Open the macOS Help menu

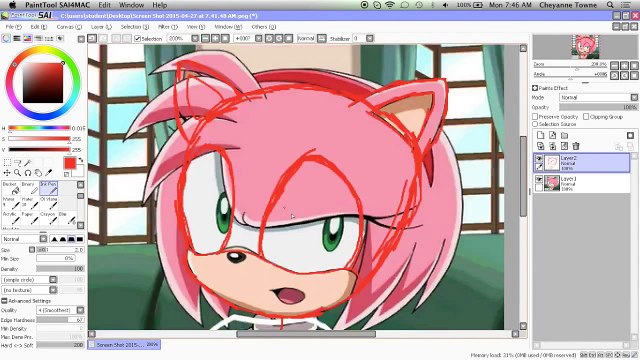tap(160, 5)
